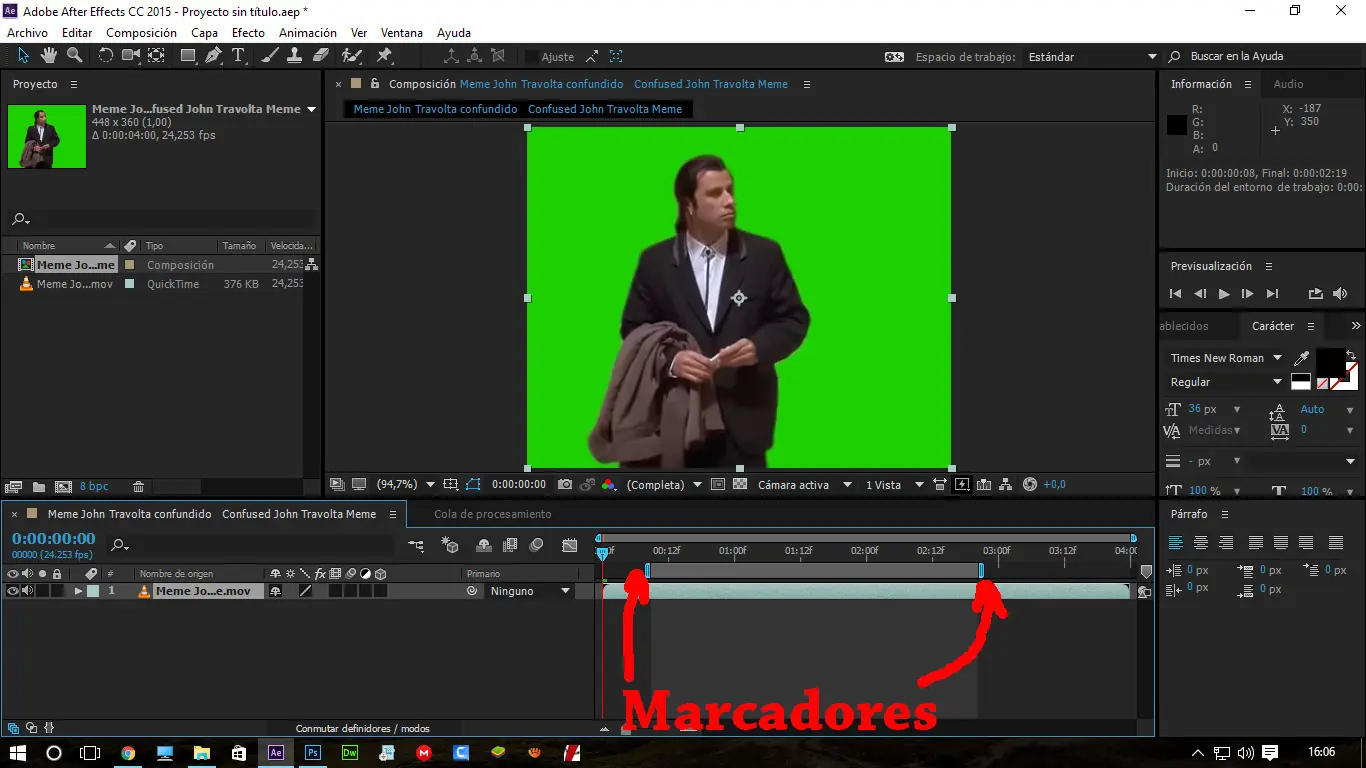Image resolution: width=1366 pixels, height=768 pixels.
Task: Click Conmutar definidores / modos button
Action: coord(363,728)
